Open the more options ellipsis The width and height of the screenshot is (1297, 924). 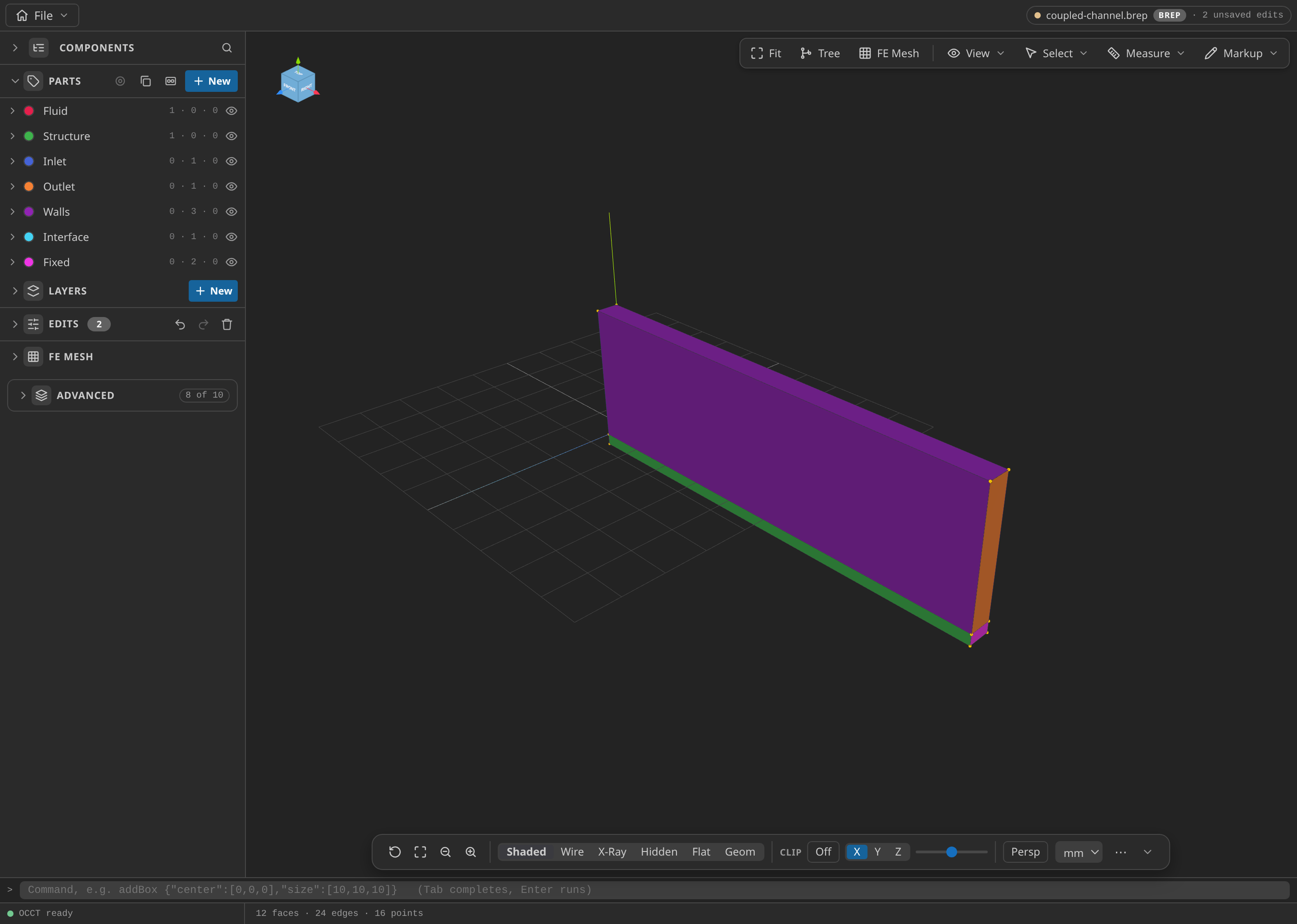(x=1120, y=852)
